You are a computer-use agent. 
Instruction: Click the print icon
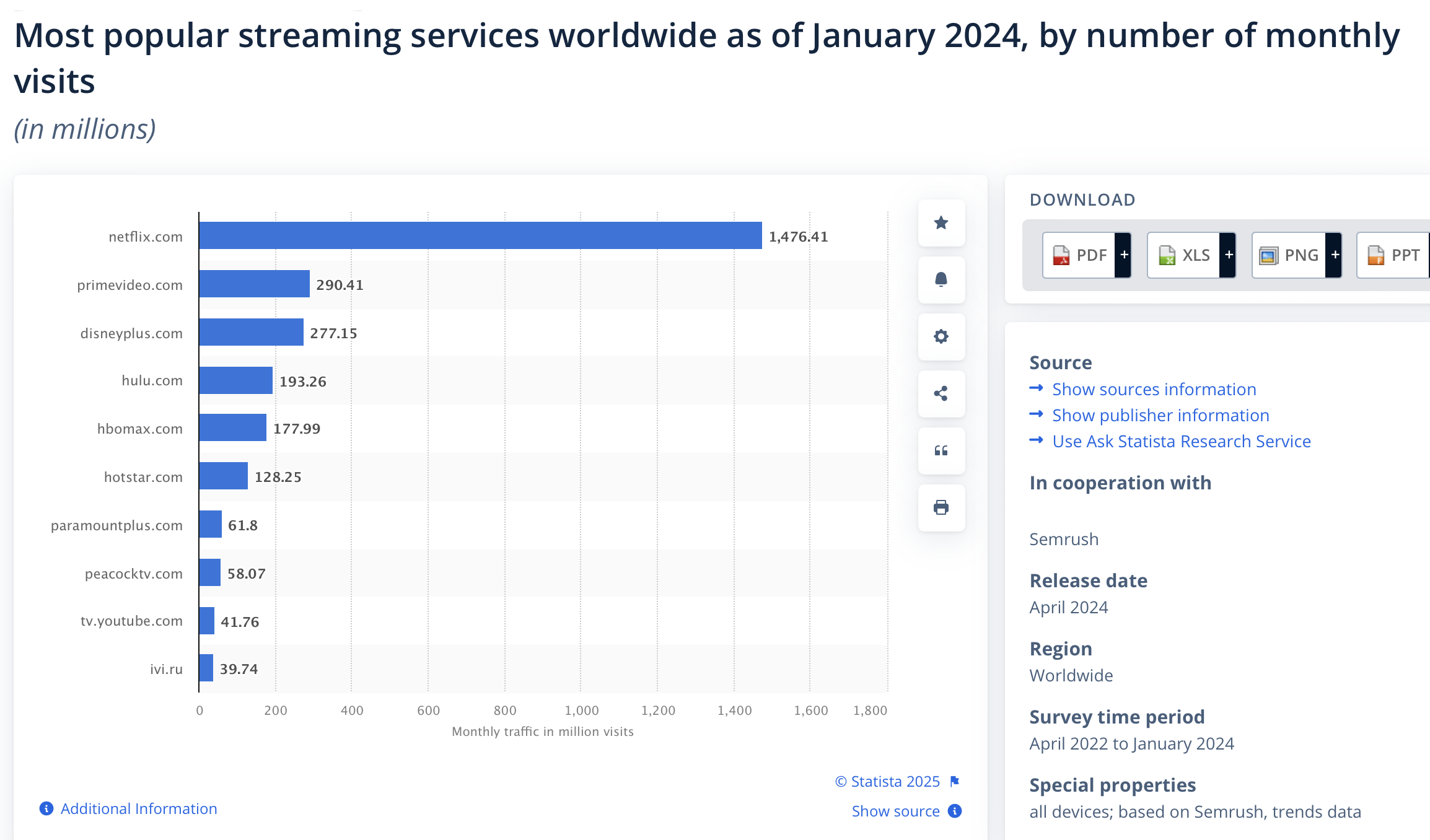click(x=941, y=508)
